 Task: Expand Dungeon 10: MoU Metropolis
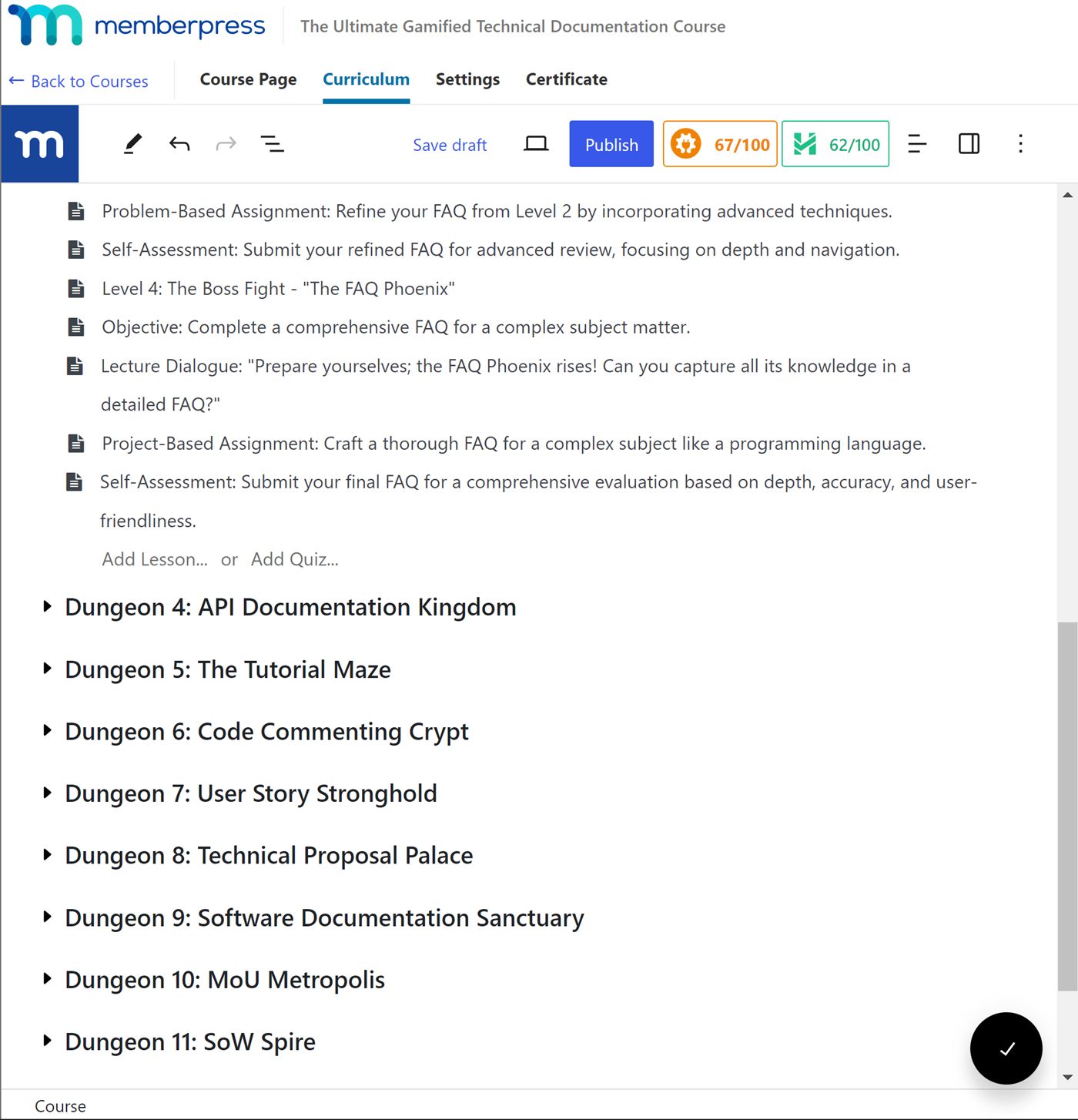(47, 979)
